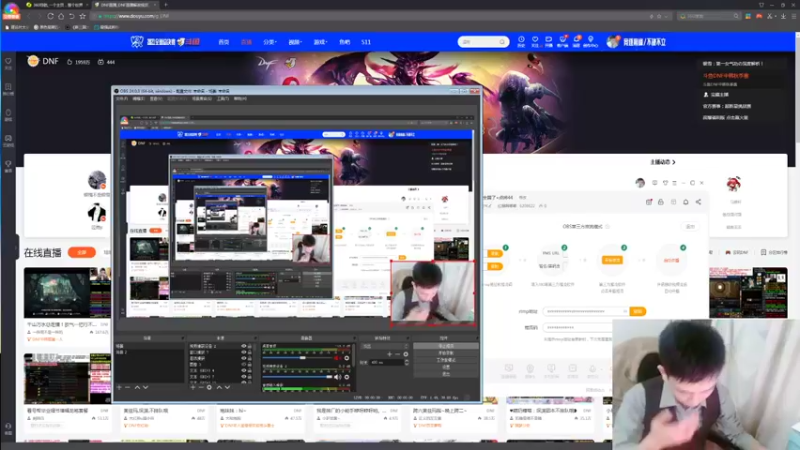Expand the Scenes dock header menu arrow
This screenshot has height=450, width=800.
point(182,338)
